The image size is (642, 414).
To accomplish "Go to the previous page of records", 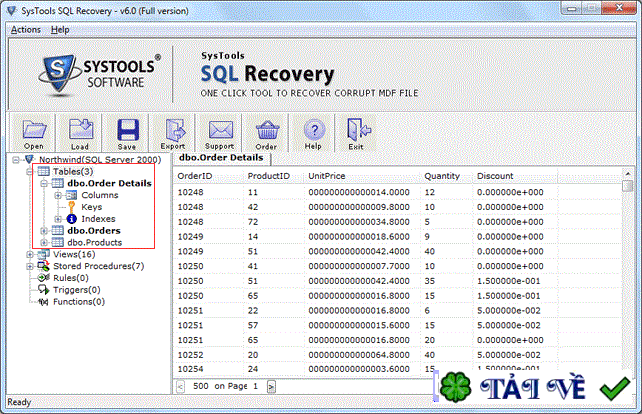I will point(181,386).
